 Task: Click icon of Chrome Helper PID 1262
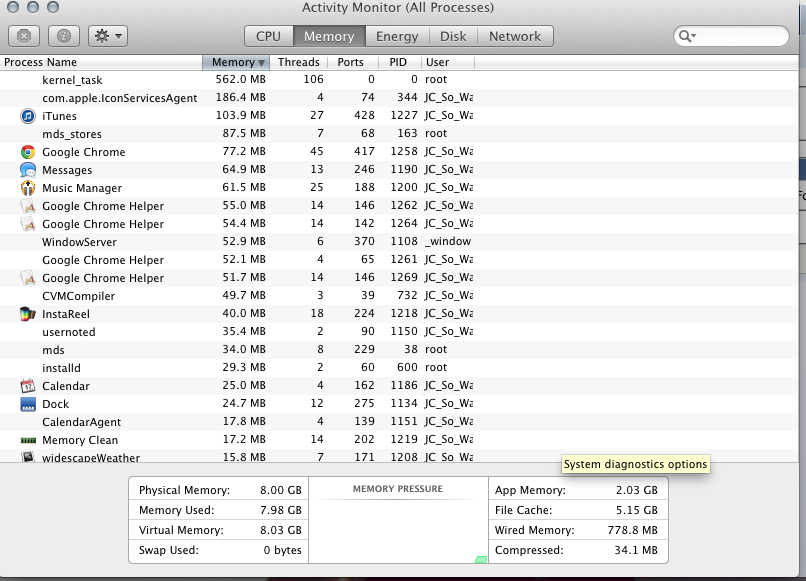click(28, 206)
